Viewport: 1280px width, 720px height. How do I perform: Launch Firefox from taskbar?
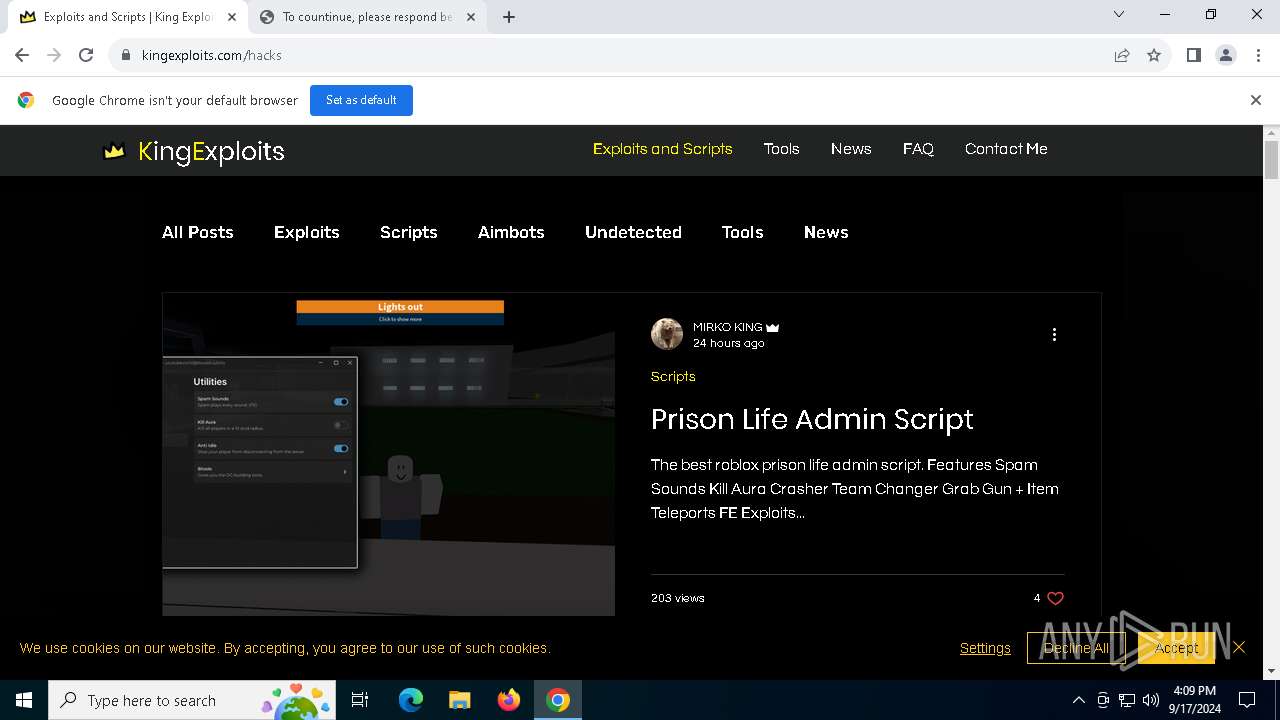[509, 700]
